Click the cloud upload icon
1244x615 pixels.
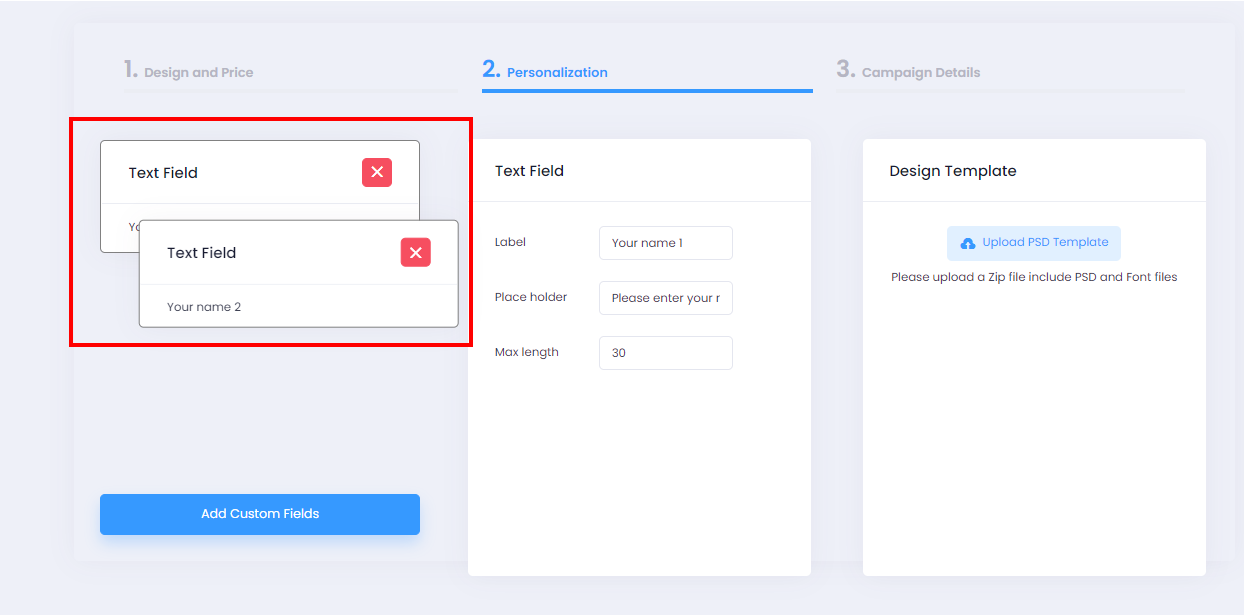pos(967,243)
